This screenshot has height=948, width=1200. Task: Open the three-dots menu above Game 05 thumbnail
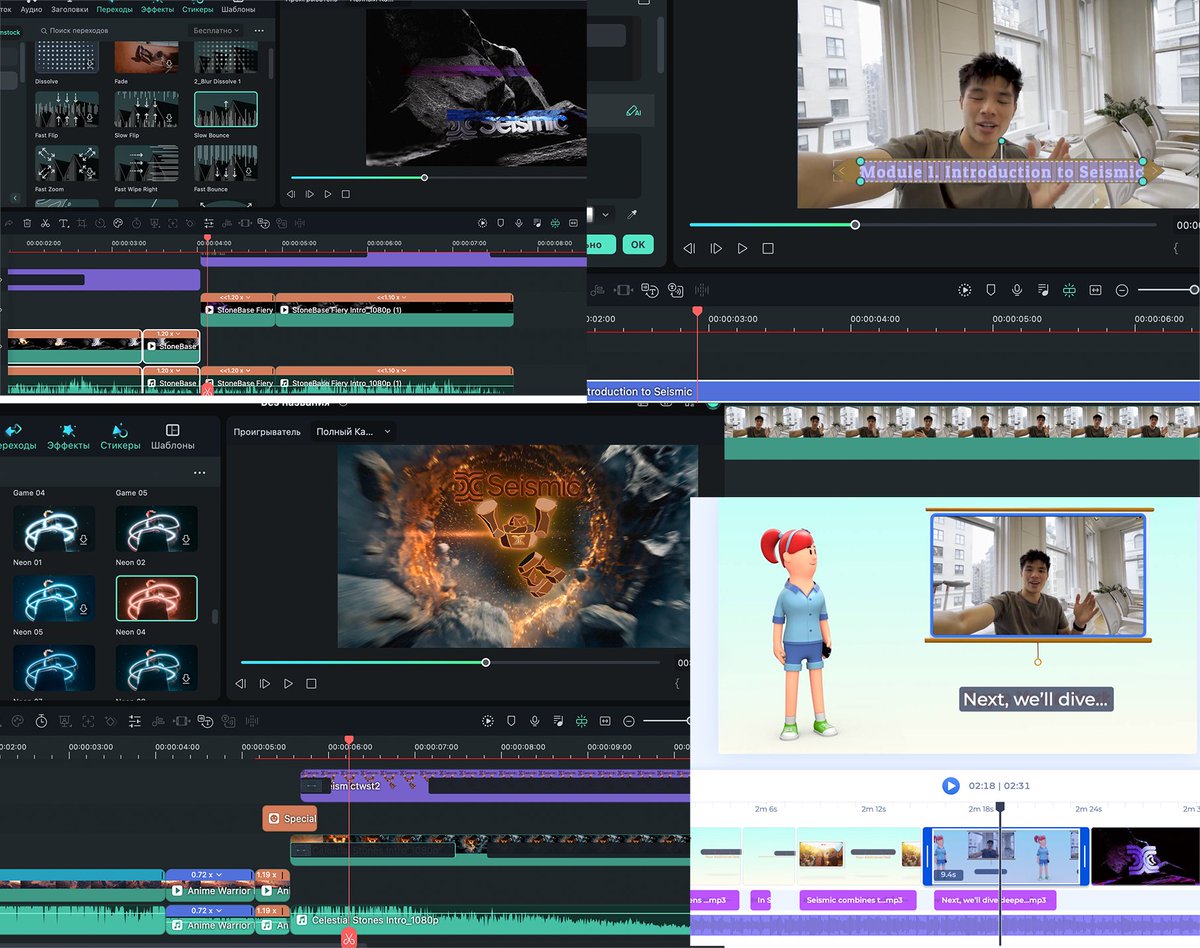pyautogui.click(x=200, y=473)
